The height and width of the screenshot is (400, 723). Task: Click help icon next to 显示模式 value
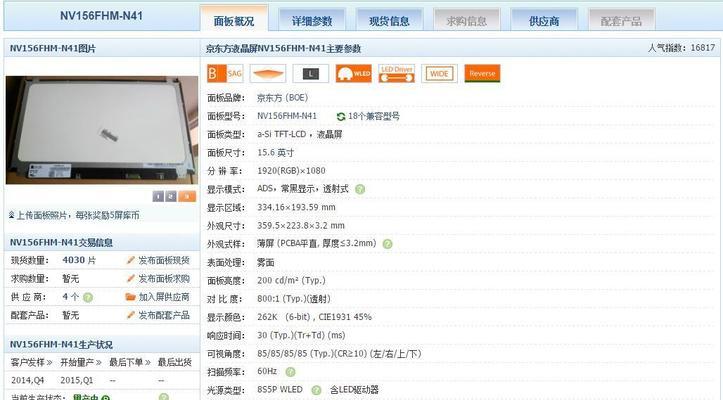point(360,189)
